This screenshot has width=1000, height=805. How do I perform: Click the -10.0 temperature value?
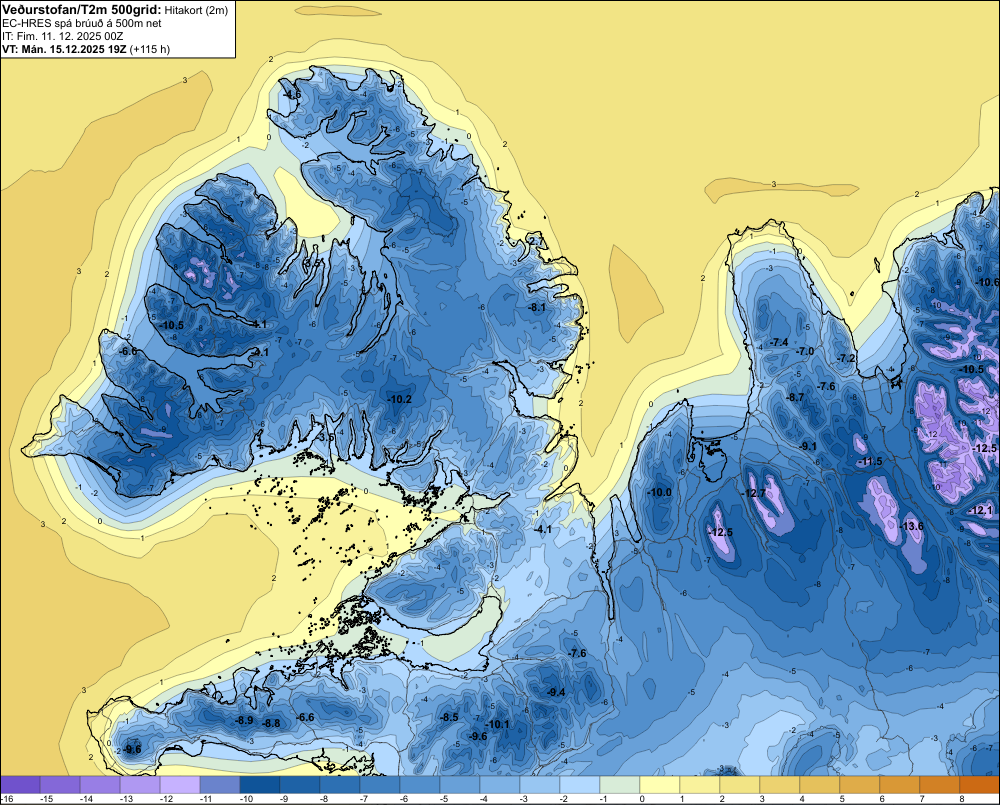659,492
